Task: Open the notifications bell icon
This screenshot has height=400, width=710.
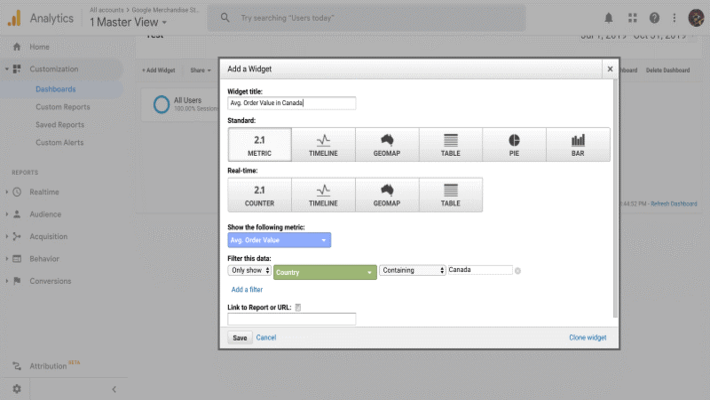Action: click(x=610, y=18)
